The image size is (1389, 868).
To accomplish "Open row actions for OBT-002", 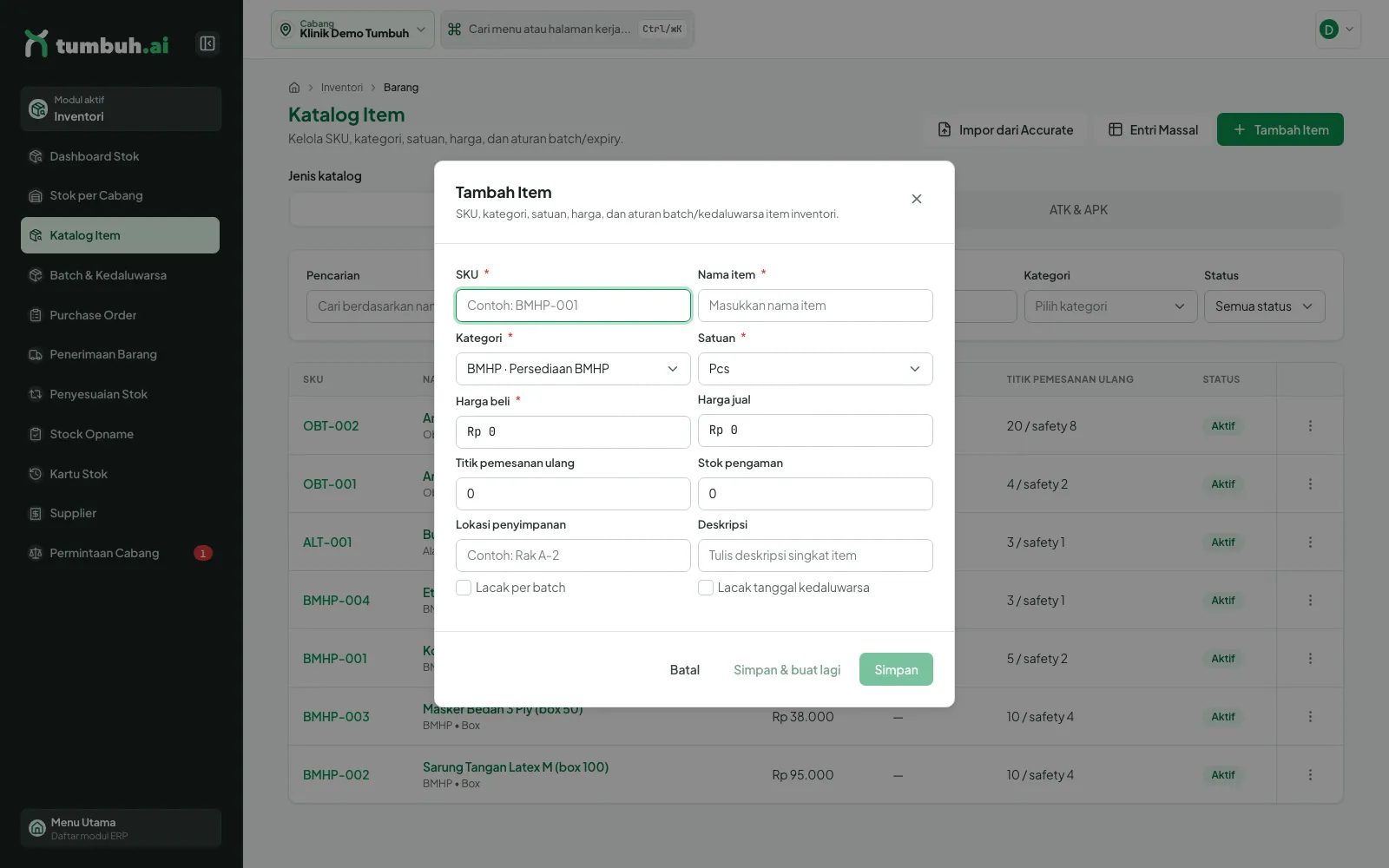I will click(x=1310, y=426).
